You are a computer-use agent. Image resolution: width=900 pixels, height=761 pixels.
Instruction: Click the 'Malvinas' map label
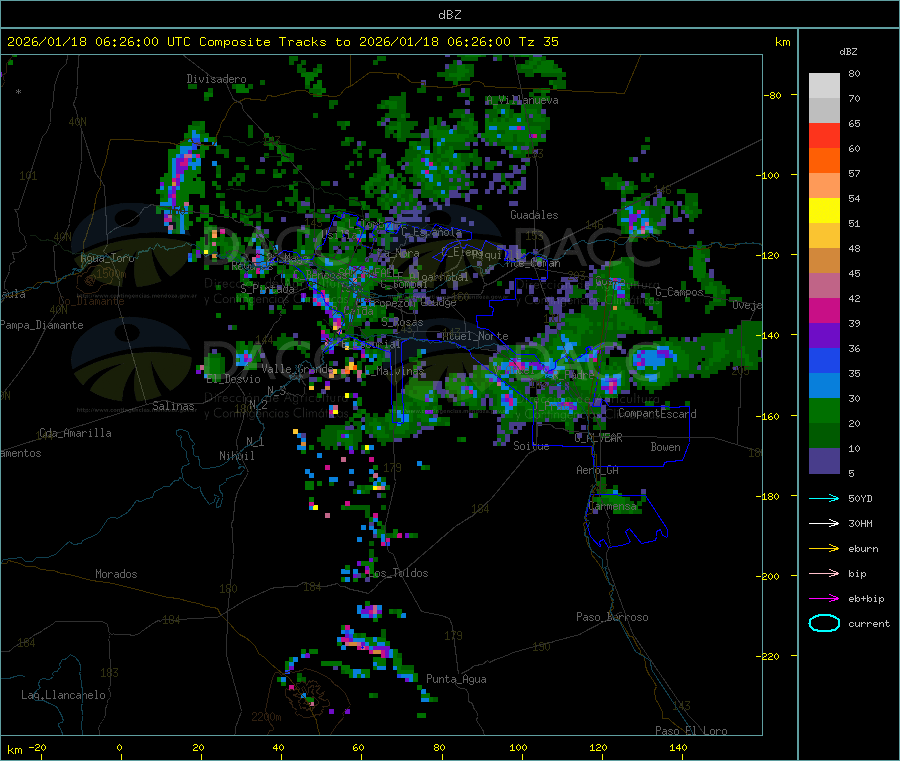pyautogui.click(x=399, y=372)
